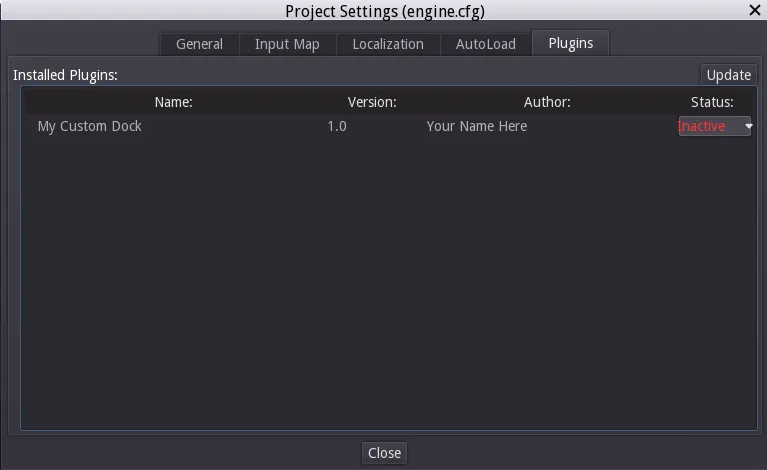Viewport: 767px width, 470px height.
Task: Click the Close button at bottom
Action: [x=384, y=453]
